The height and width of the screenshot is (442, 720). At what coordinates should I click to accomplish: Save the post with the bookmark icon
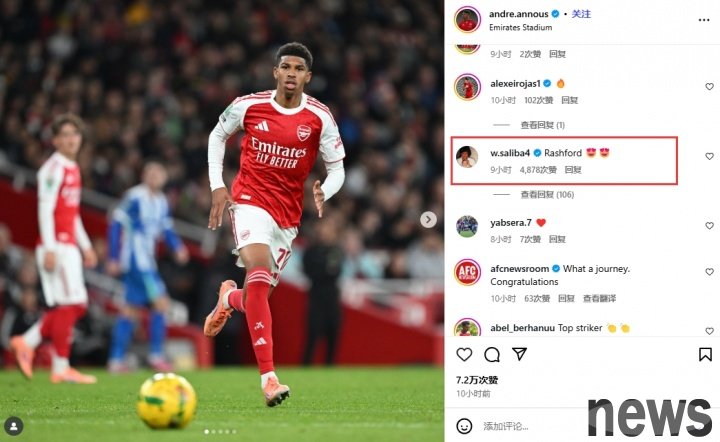click(705, 355)
